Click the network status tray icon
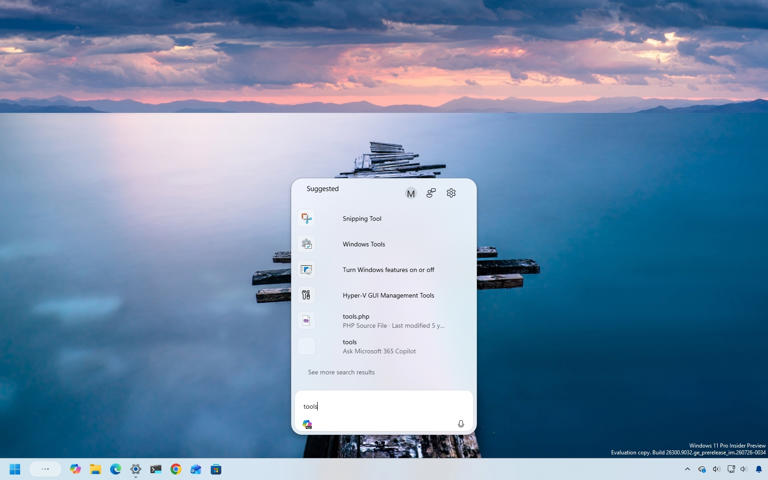This screenshot has width=768, height=480. [731, 469]
